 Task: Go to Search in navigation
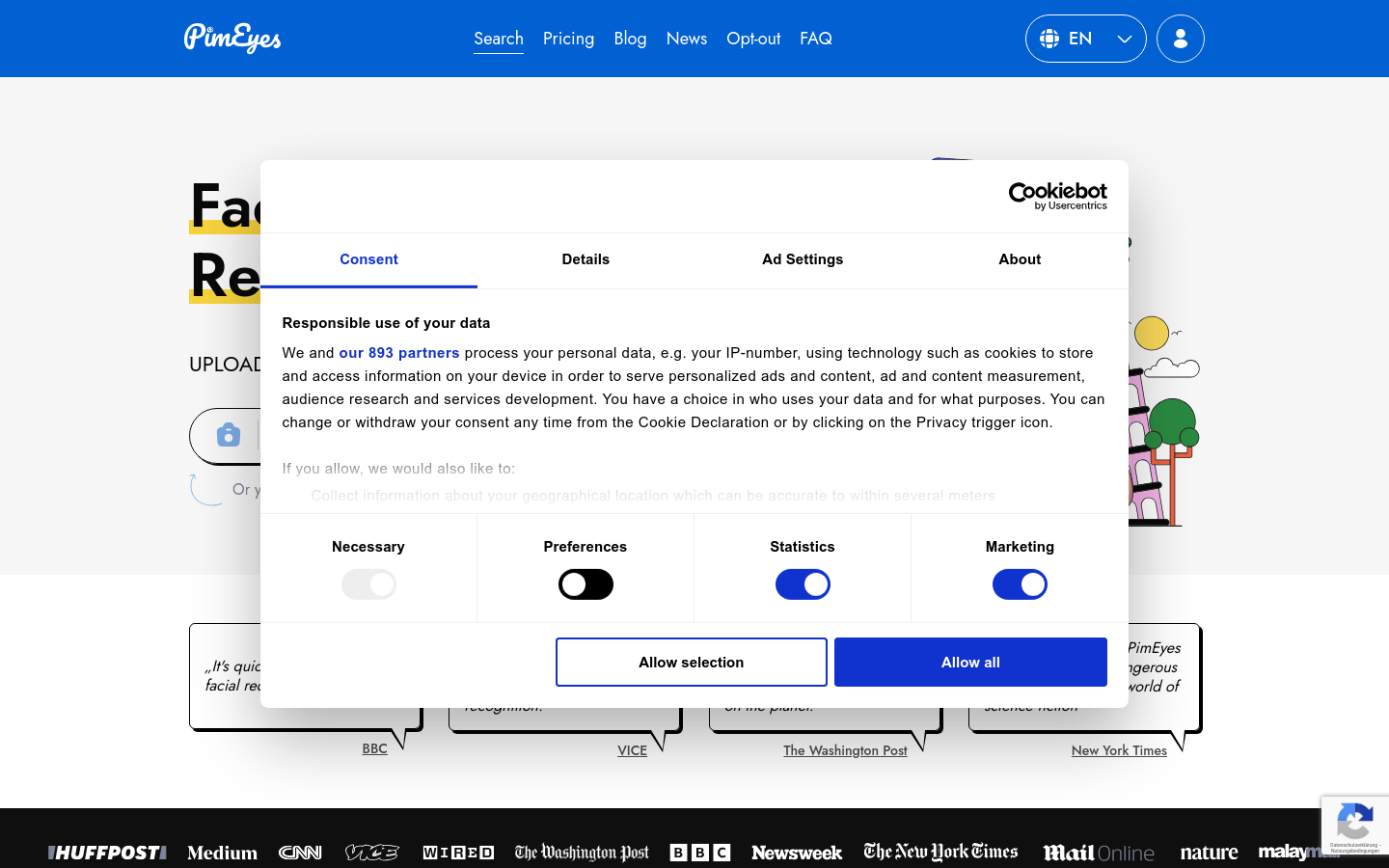[x=499, y=39]
